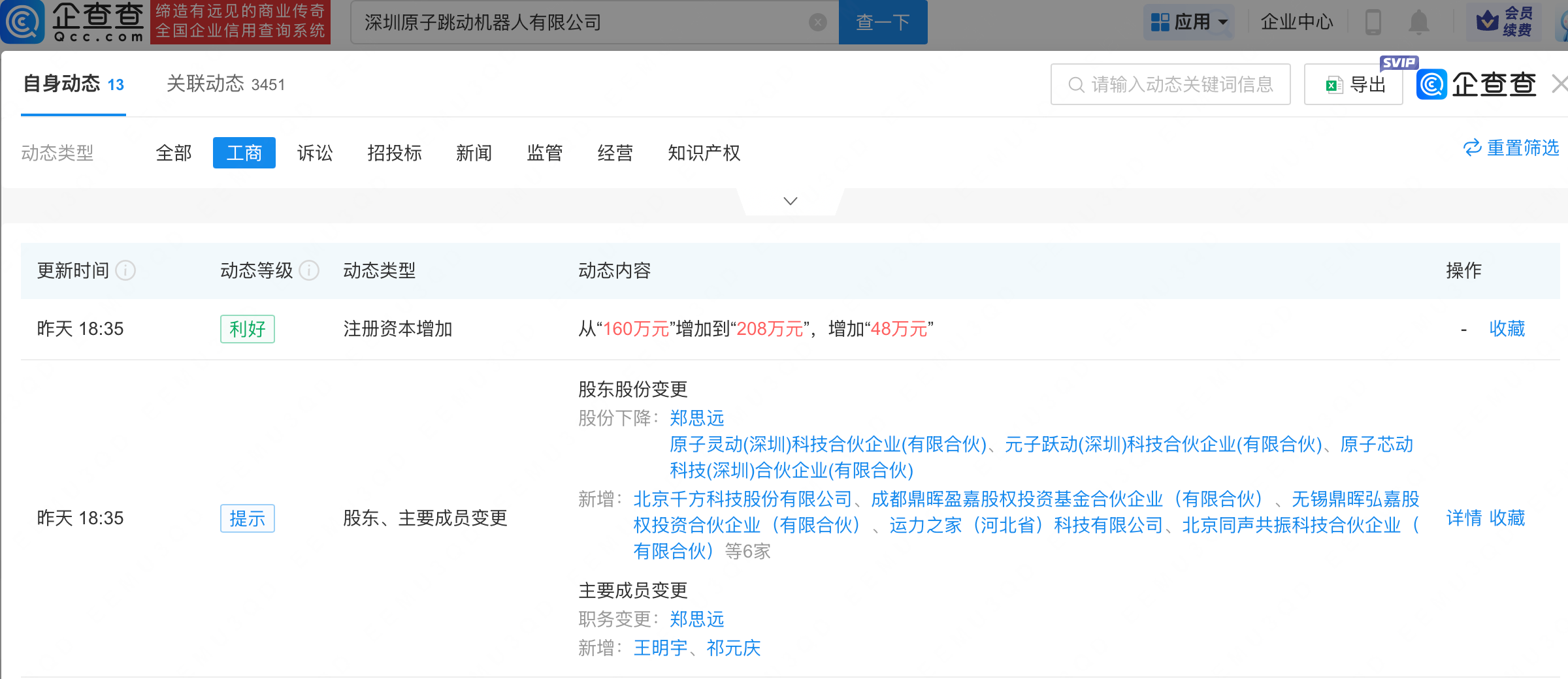Viewport: 1568px width, 679px height.
Task: Open 详情 for shareholder change row
Action: [1463, 518]
